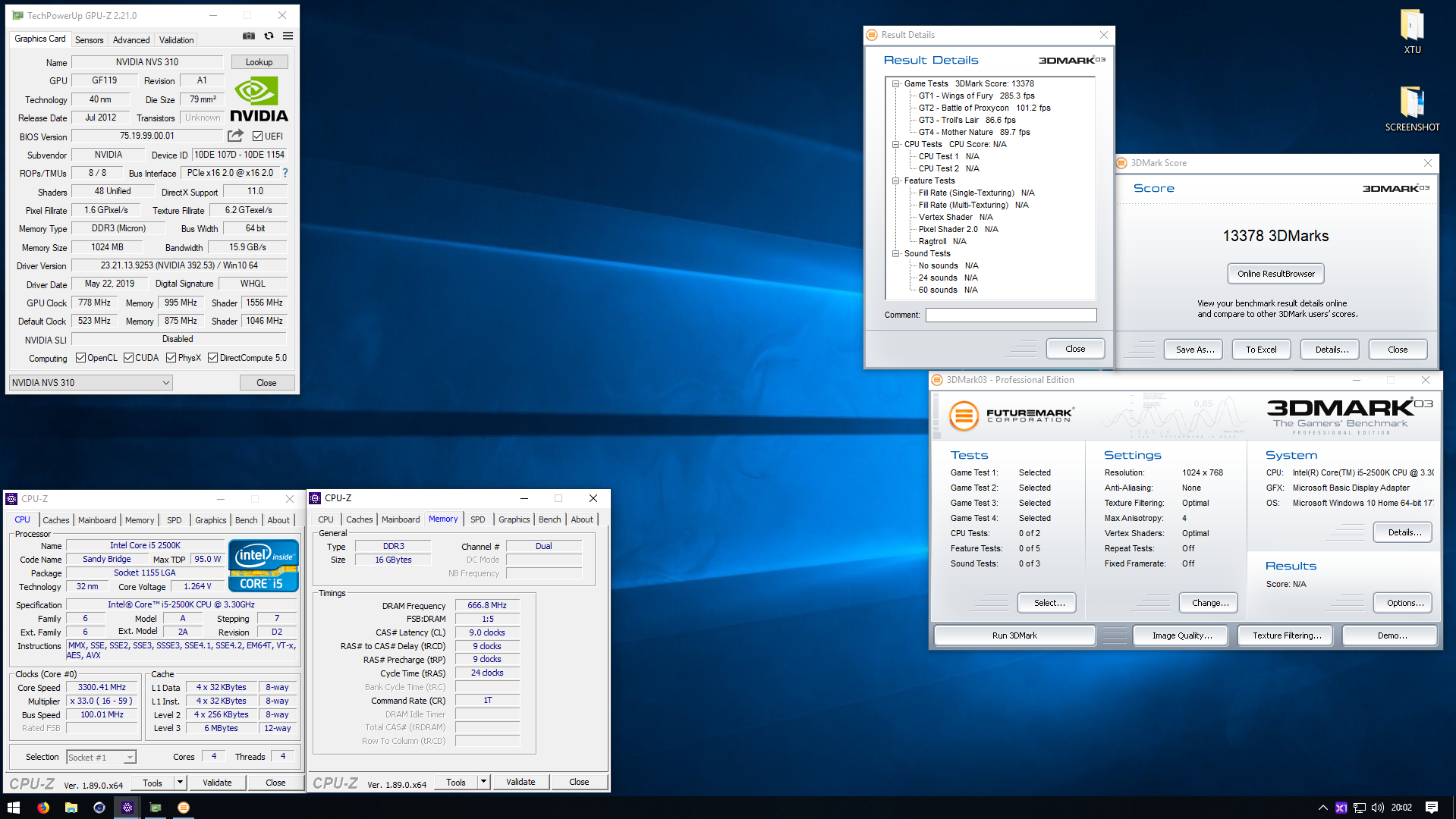The width and height of the screenshot is (1456, 819).
Task: Click the Texture Filtering... button
Action: point(1286,635)
